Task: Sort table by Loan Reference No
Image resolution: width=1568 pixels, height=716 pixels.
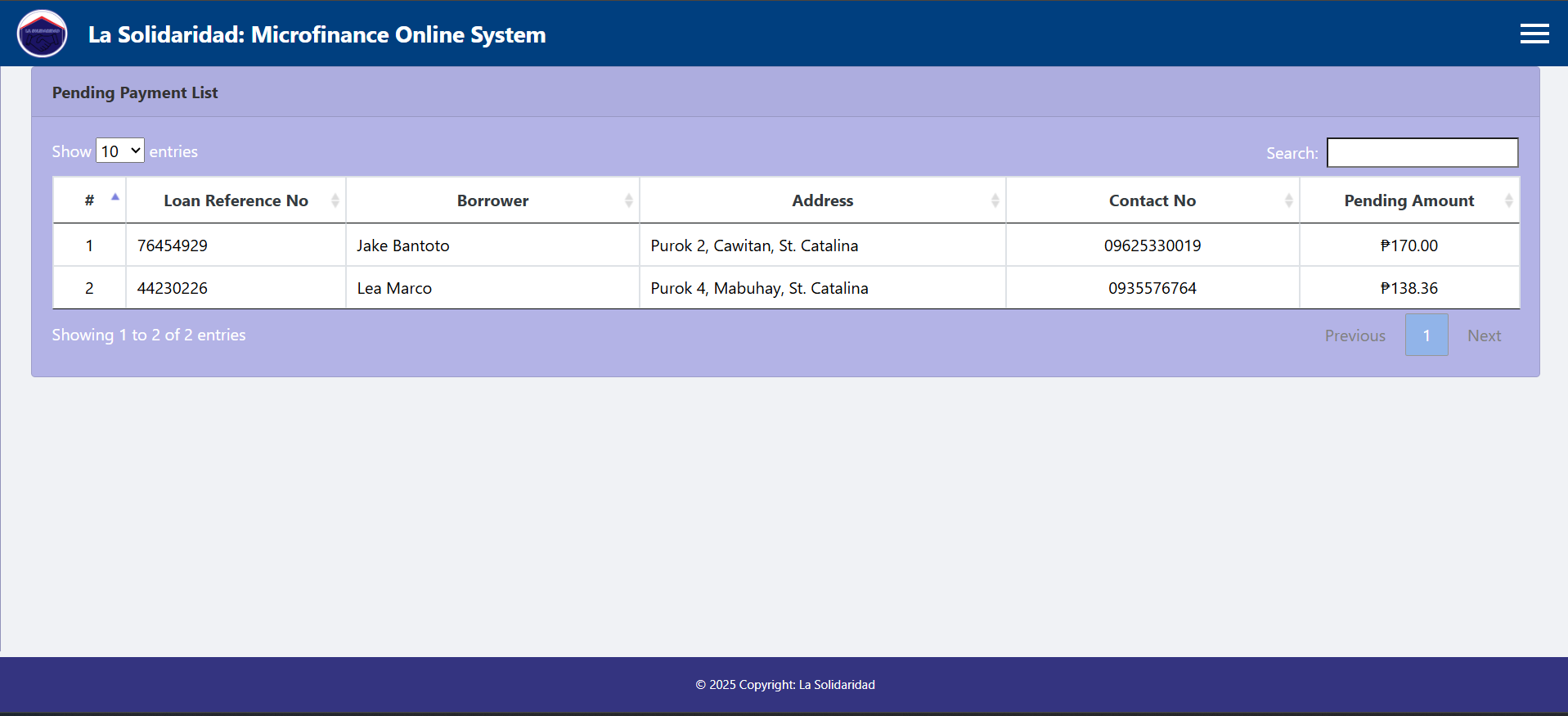Action: (236, 200)
